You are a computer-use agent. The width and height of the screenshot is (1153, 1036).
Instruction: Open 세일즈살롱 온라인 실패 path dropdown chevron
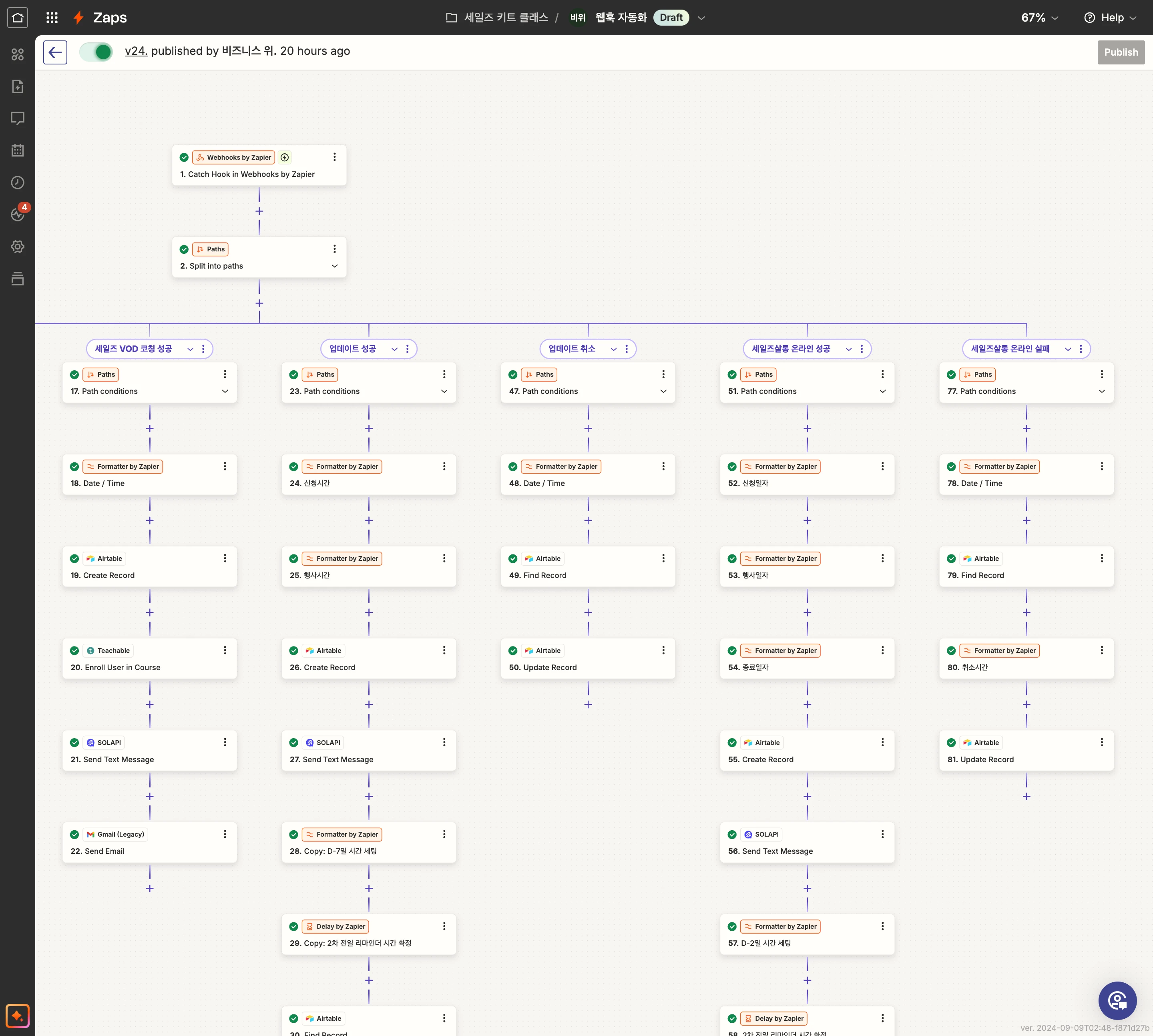tap(1068, 349)
